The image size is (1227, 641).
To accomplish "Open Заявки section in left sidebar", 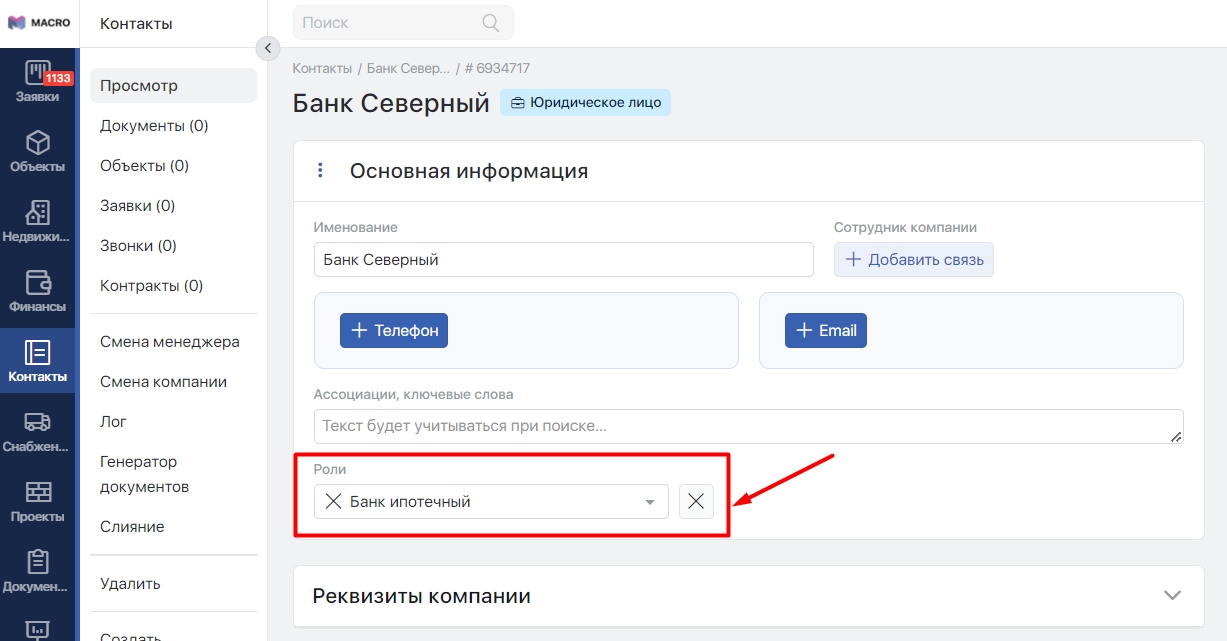I will coord(37,82).
